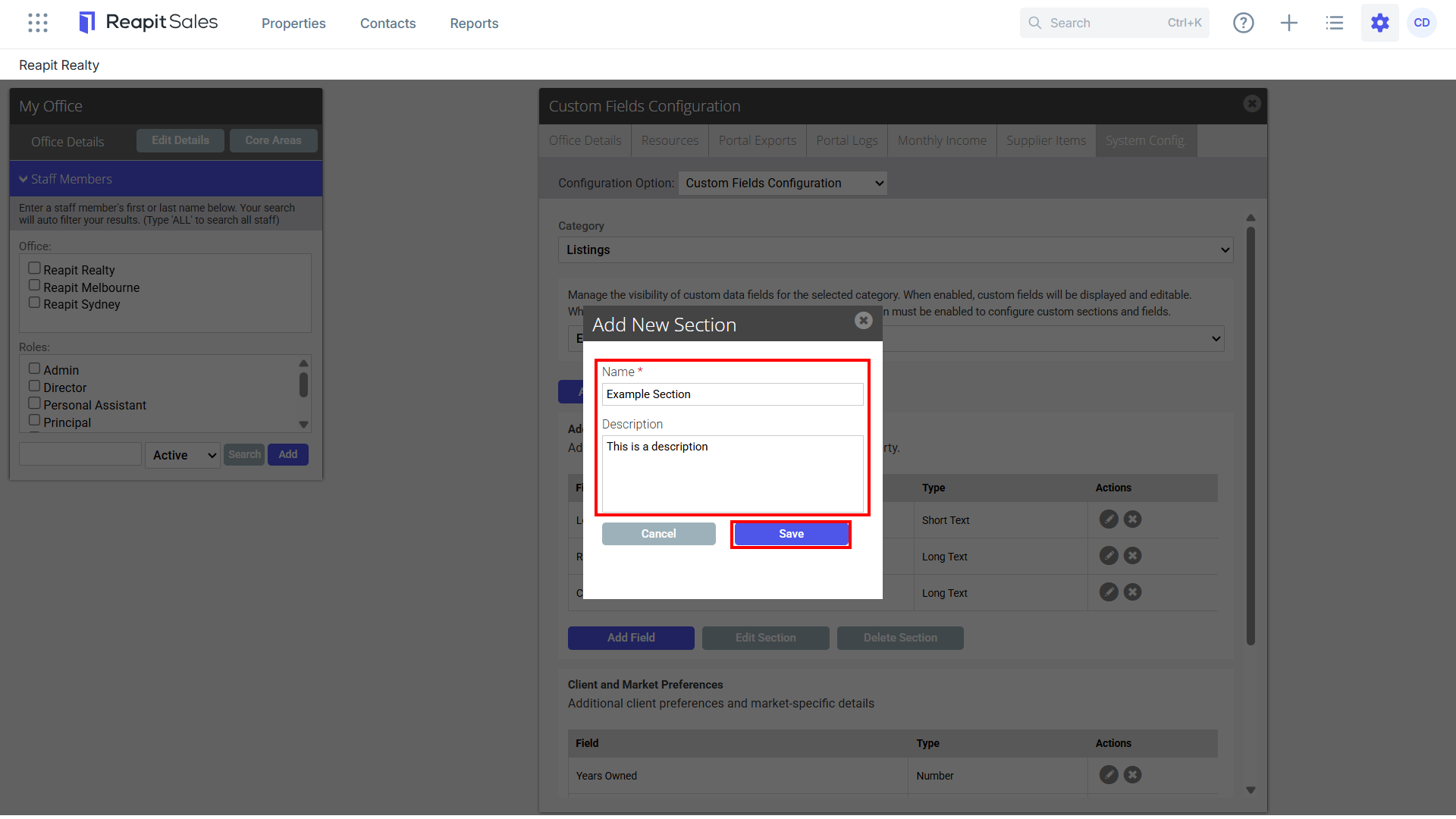Check the Personal Assistant role checkbox

[34, 403]
